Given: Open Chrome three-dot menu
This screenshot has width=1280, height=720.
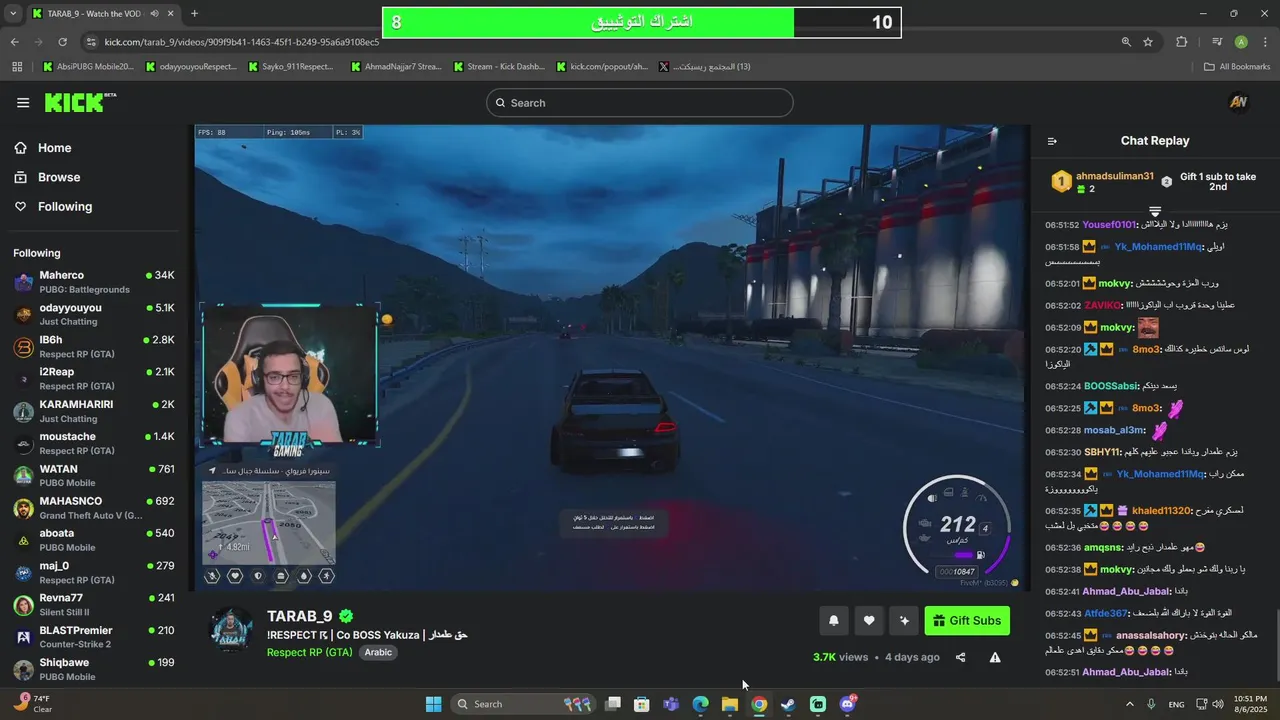Looking at the screenshot, I should tap(1264, 42).
